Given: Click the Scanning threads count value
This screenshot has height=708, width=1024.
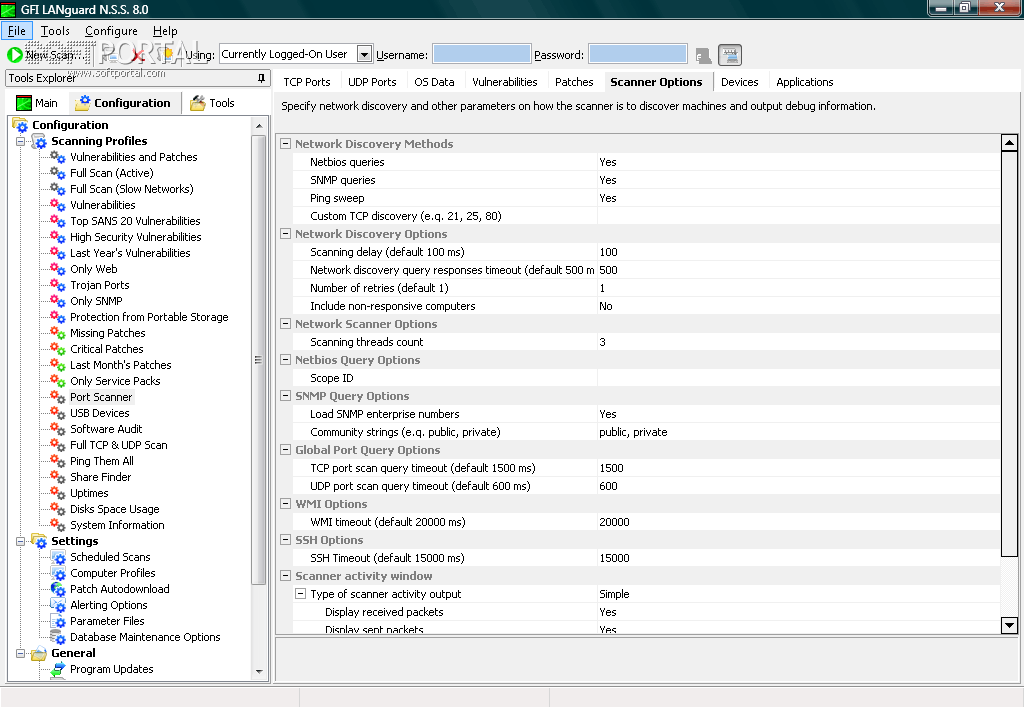Looking at the screenshot, I should coord(798,342).
